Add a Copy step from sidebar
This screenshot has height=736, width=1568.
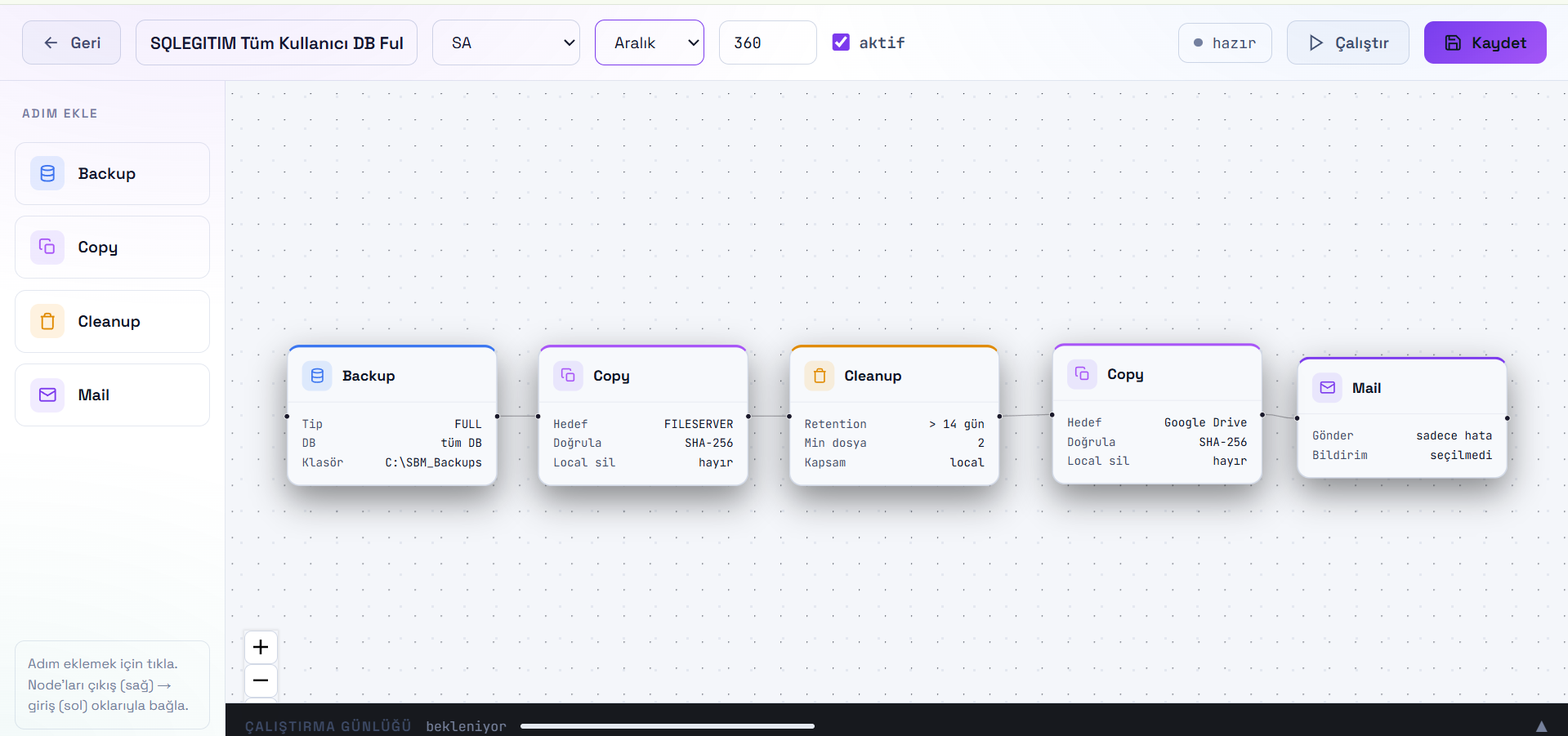(112, 247)
